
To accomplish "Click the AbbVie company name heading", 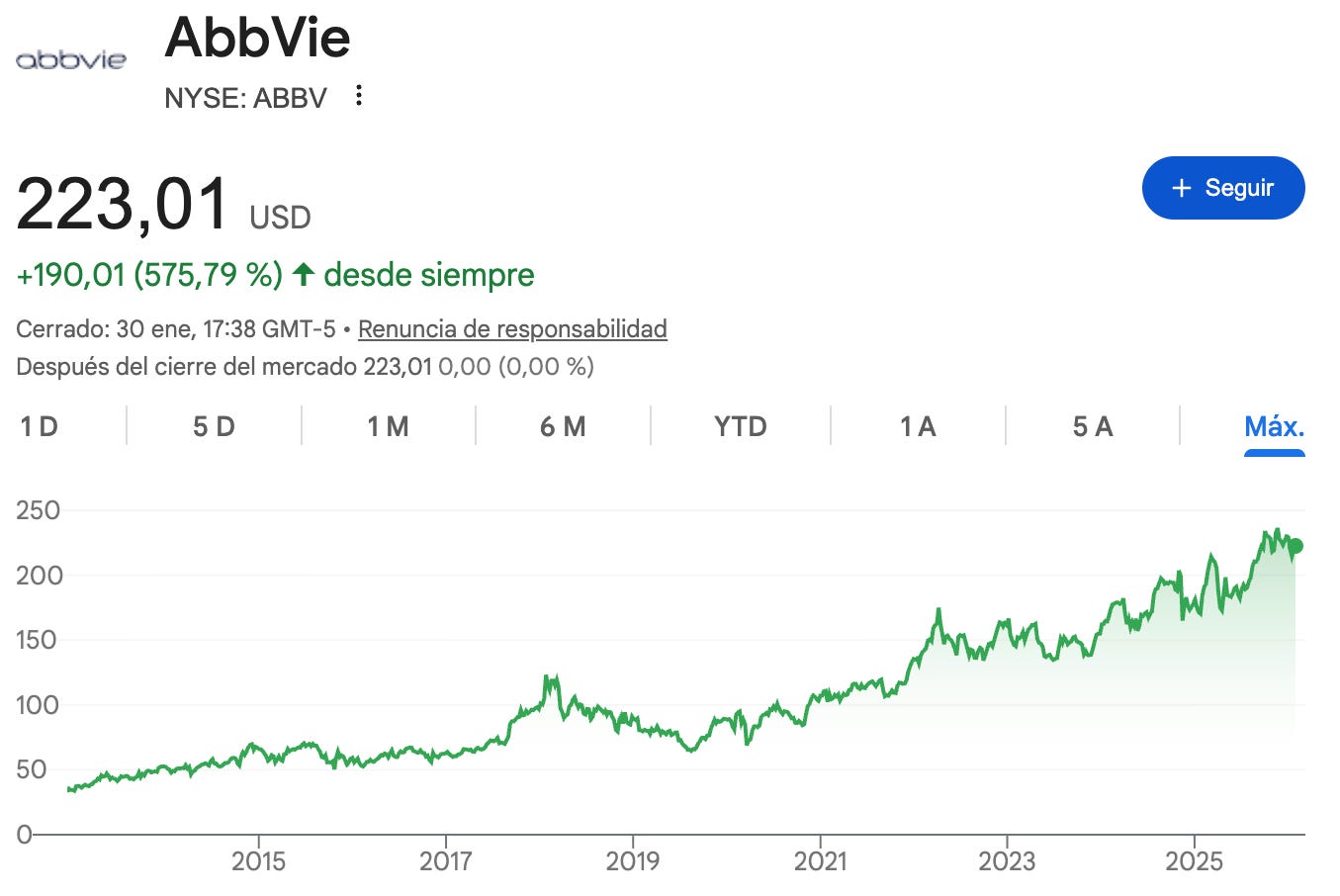I will click(x=257, y=38).
